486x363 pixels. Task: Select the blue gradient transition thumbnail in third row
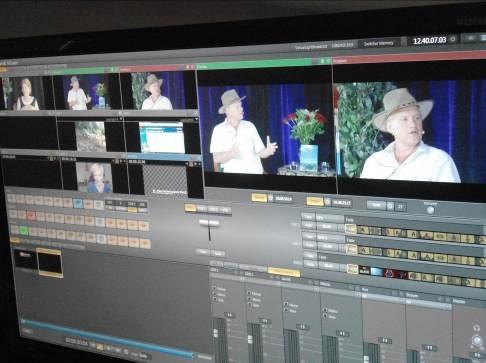(377, 272)
